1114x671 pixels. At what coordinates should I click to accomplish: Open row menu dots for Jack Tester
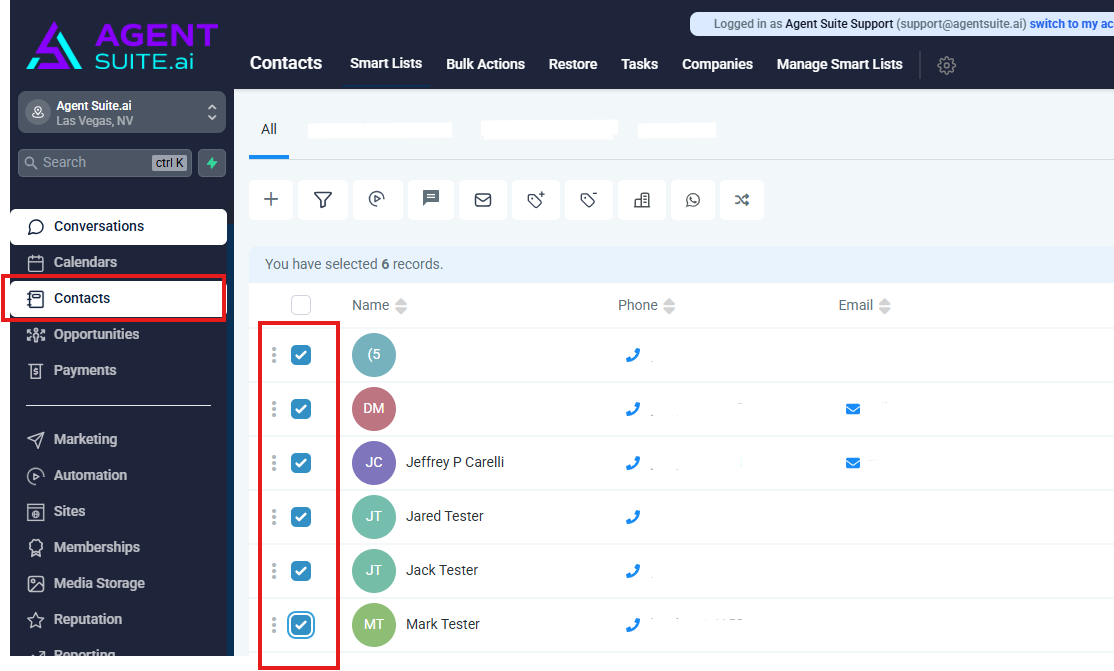coord(274,571)
